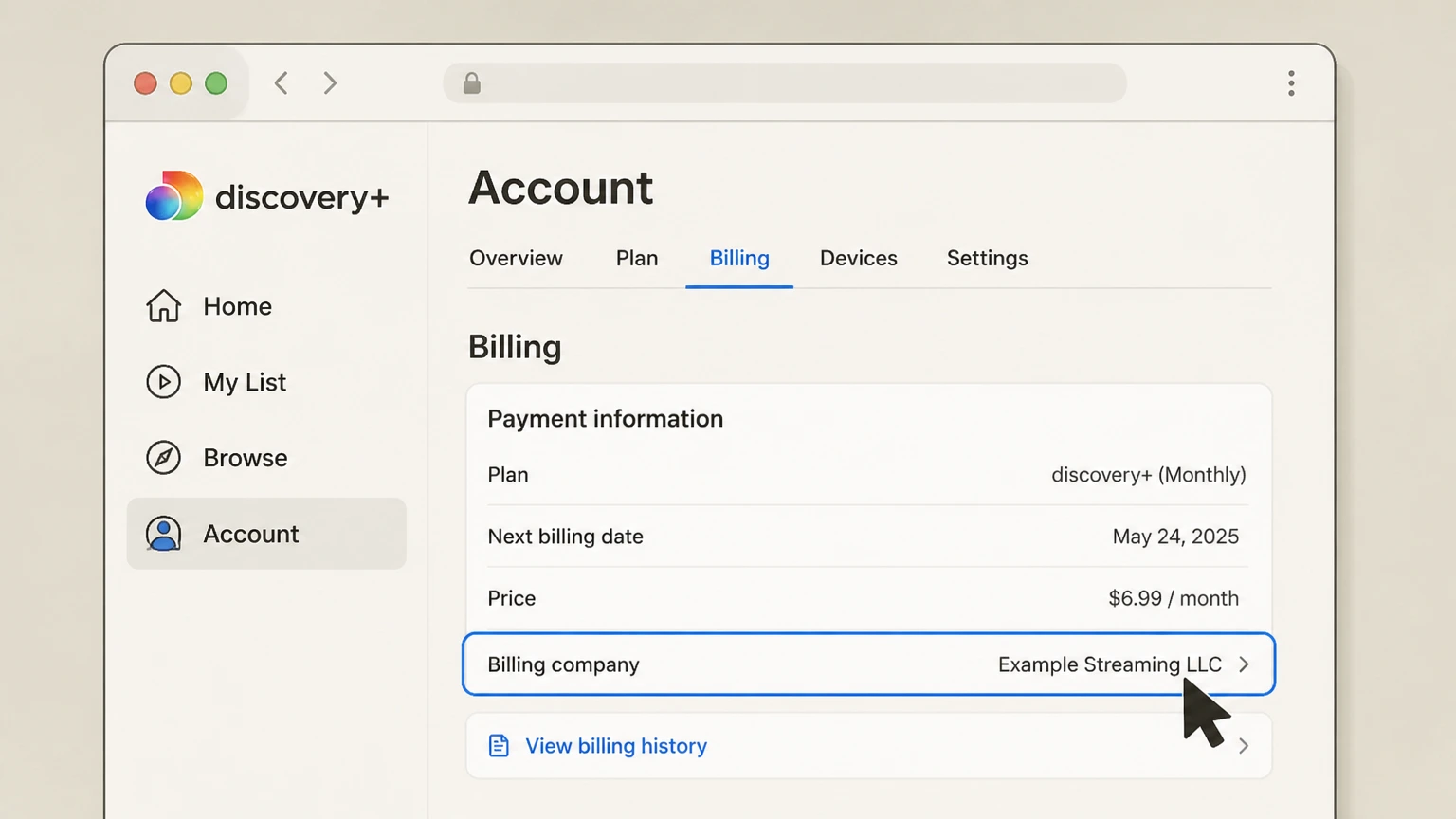
Task: Click the Example Streaming LLC value
Action: pyautogui.click(x=1110, y=664)
